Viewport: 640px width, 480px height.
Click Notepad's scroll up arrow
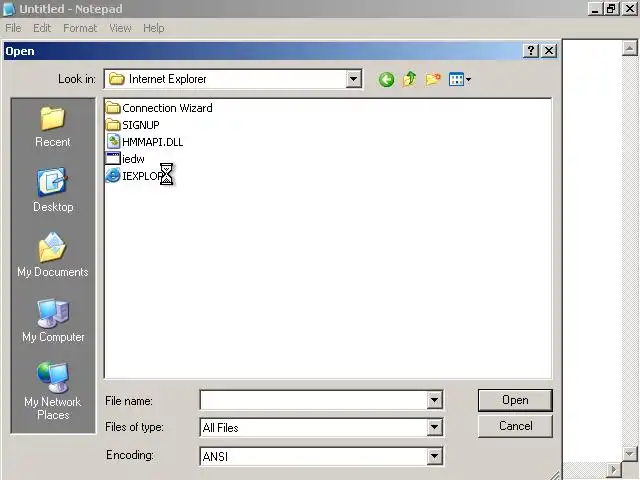(629, 48)
